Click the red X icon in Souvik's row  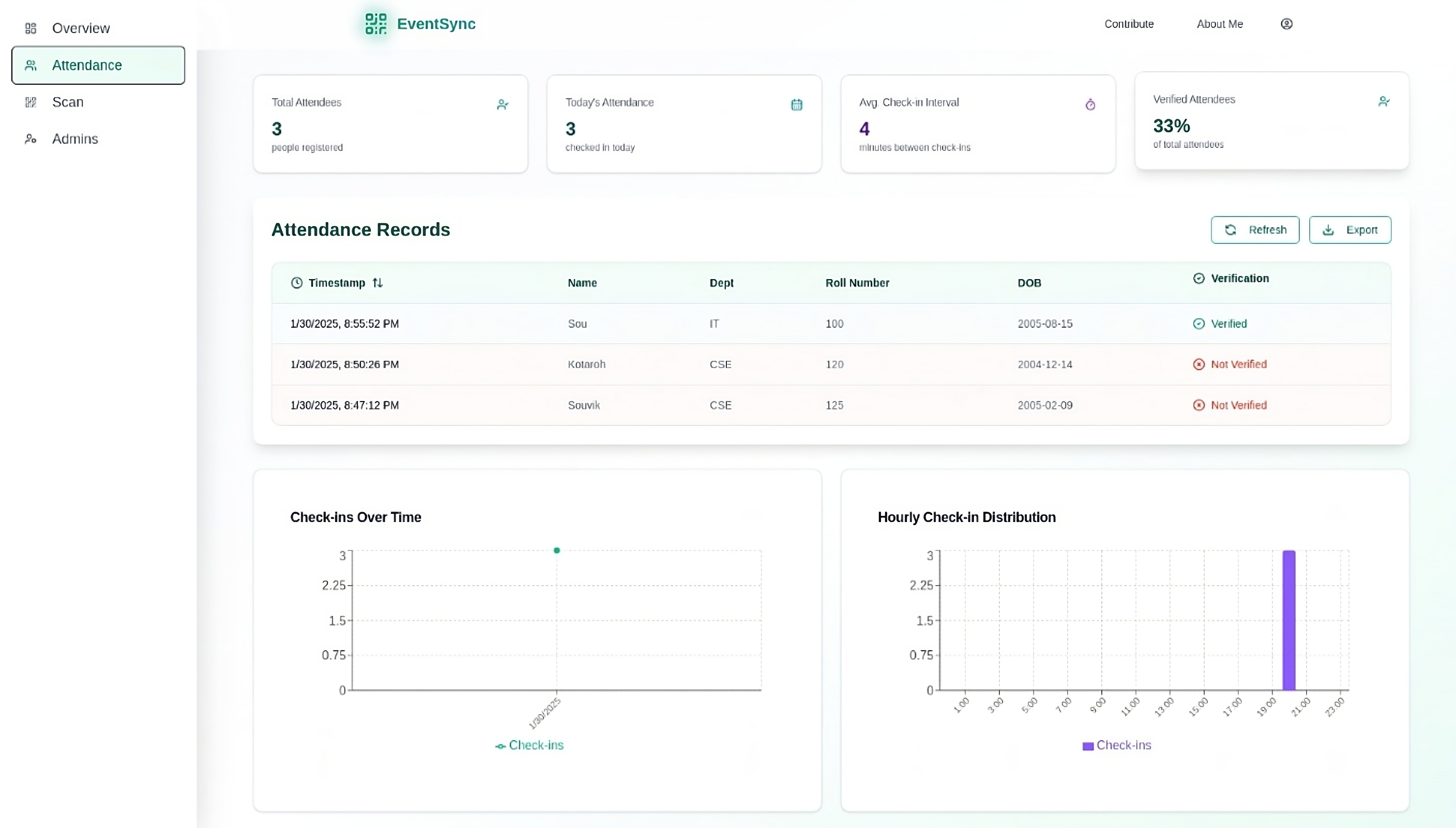coord(1198,405)
